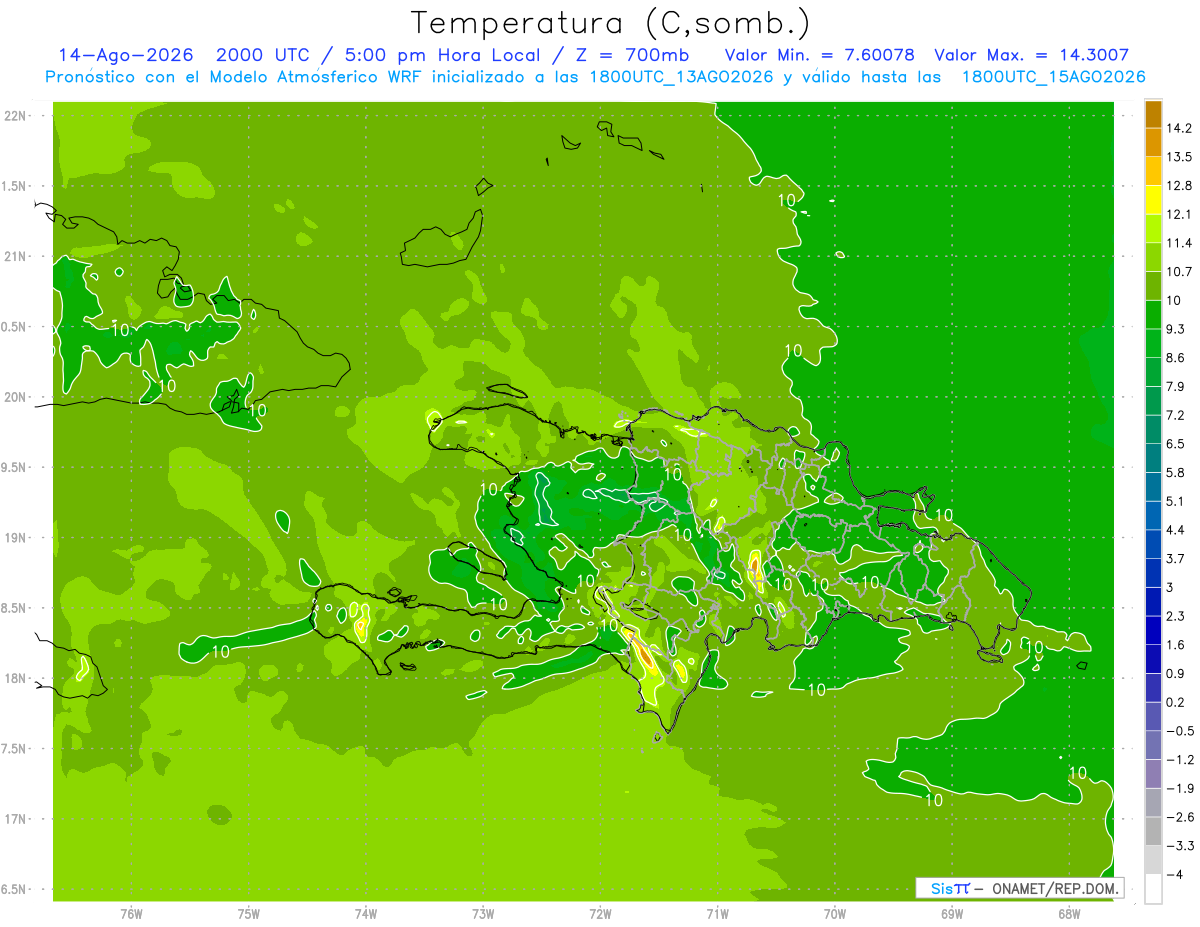This screenshot has height=927, width=1200.
Task: Click the latitude label "19N"
Action: coord(15,538)
